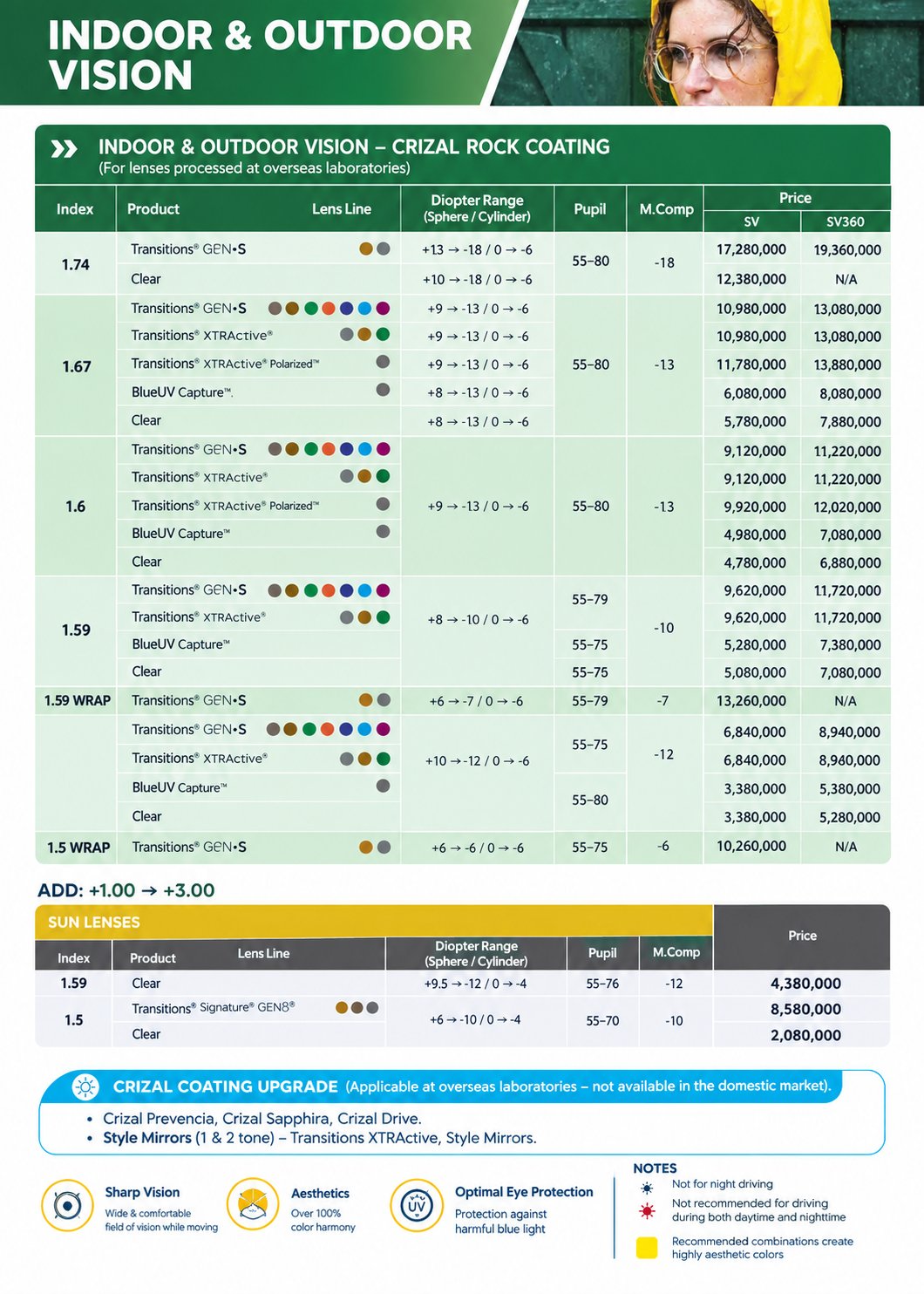
Task: Click the 'SUN LENSES' yellow section header
Action: click(x=374, y=922)
